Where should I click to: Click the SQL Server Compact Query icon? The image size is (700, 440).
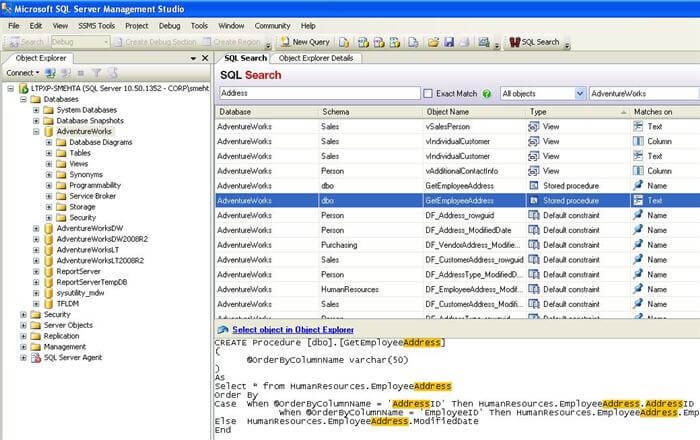413,42
